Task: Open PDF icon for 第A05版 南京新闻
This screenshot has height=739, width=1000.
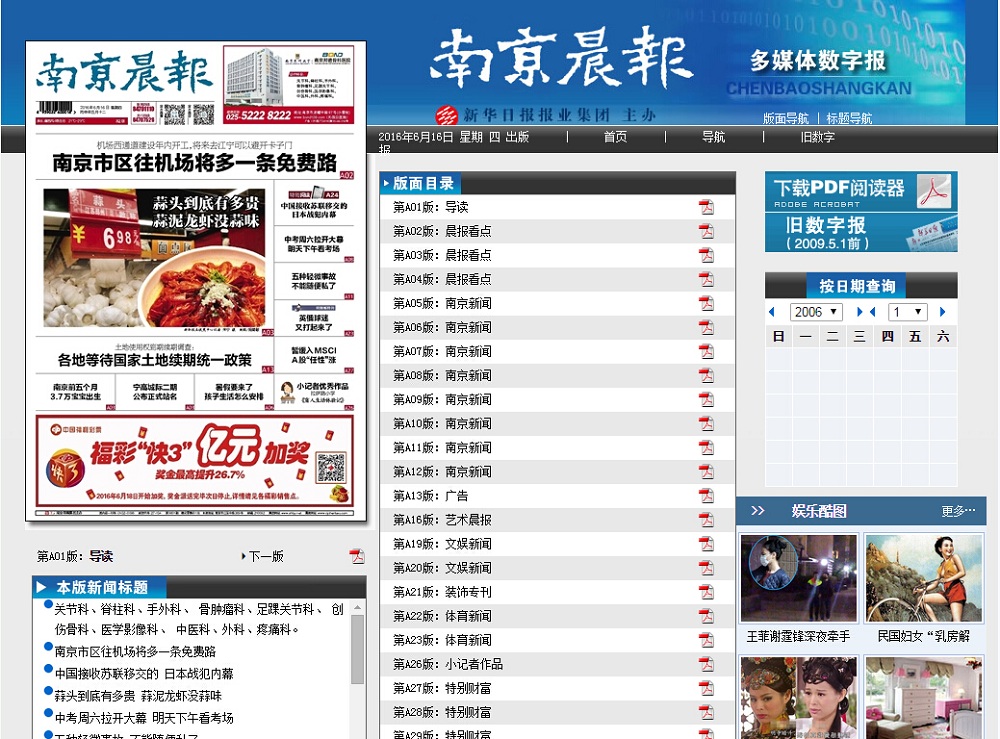Action: pos(706,304)
